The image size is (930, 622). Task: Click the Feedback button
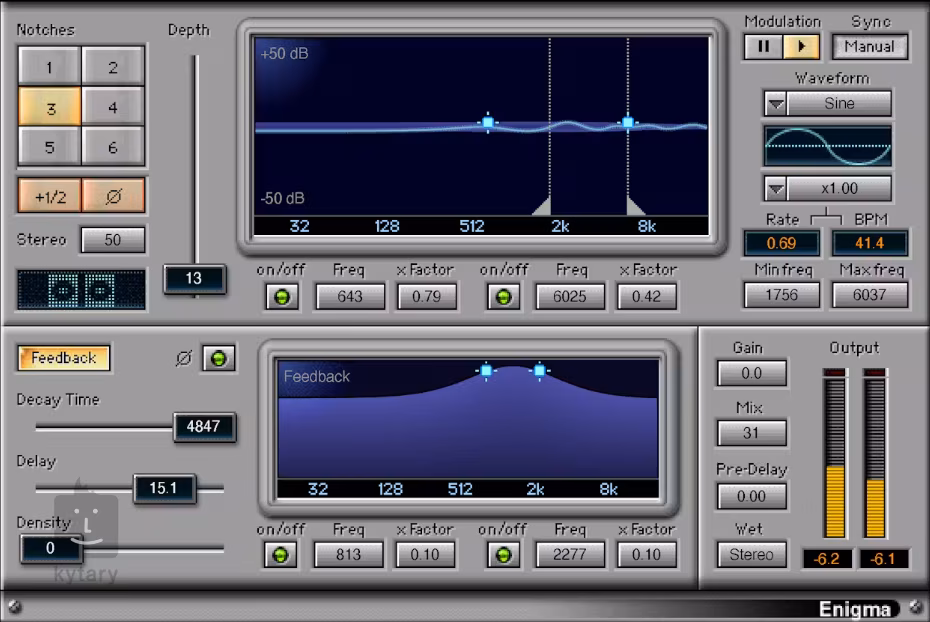point(63,358)
